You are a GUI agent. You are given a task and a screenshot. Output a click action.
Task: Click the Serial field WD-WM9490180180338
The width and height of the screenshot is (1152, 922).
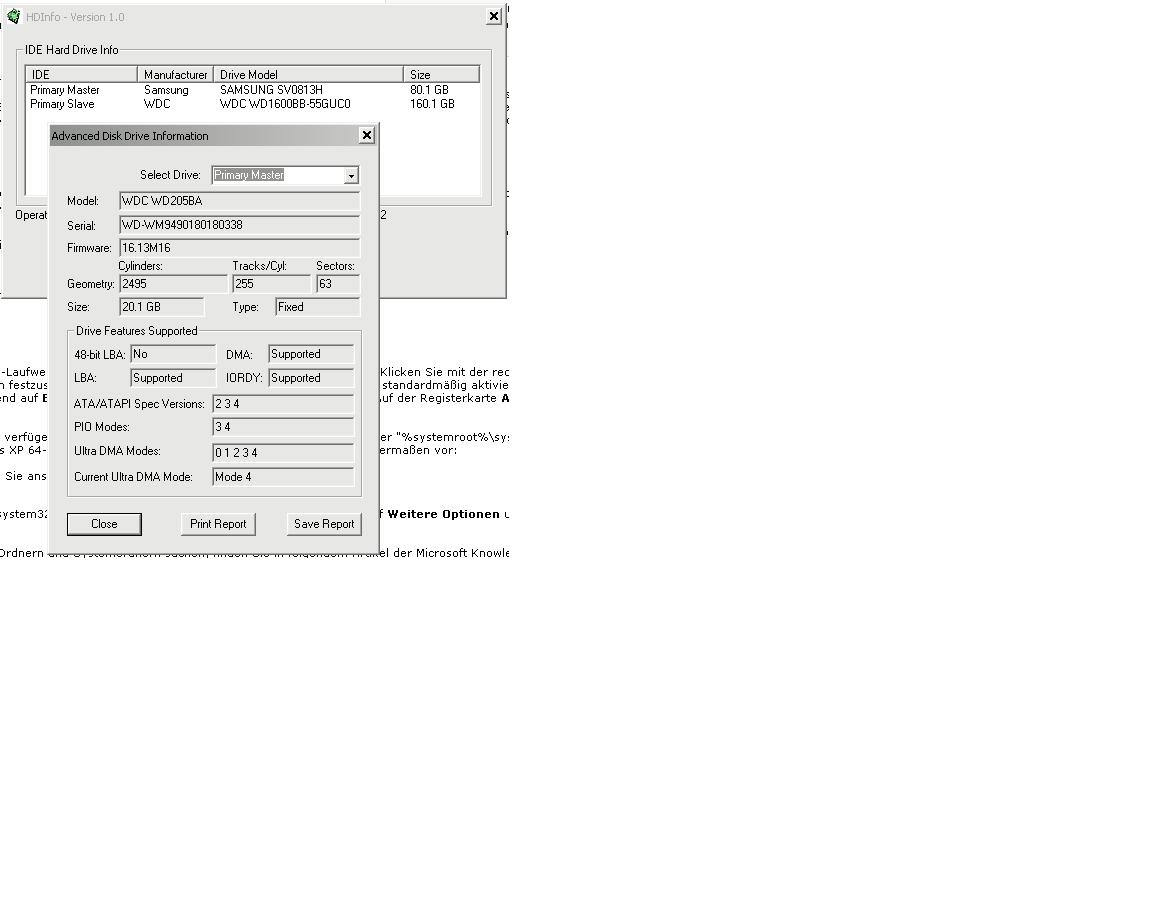(x=240, y=225)
